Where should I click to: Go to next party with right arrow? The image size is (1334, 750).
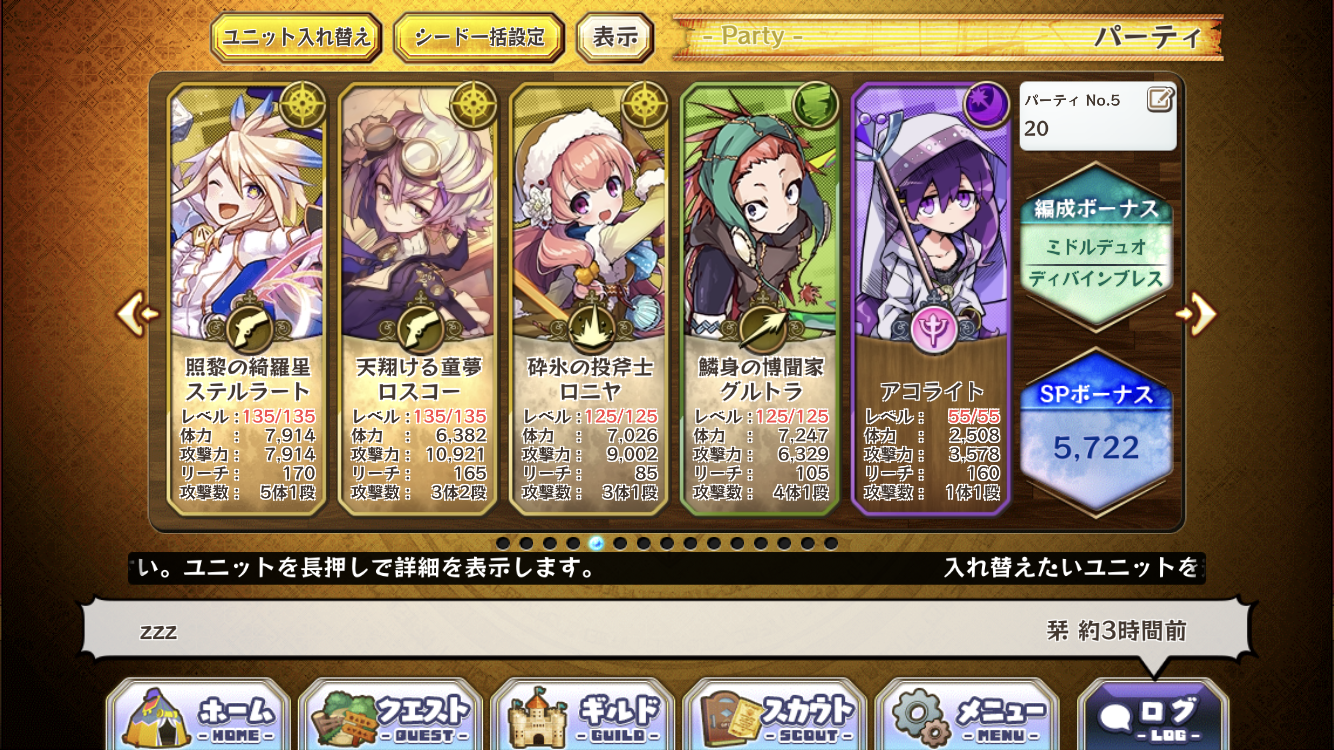1196,314
